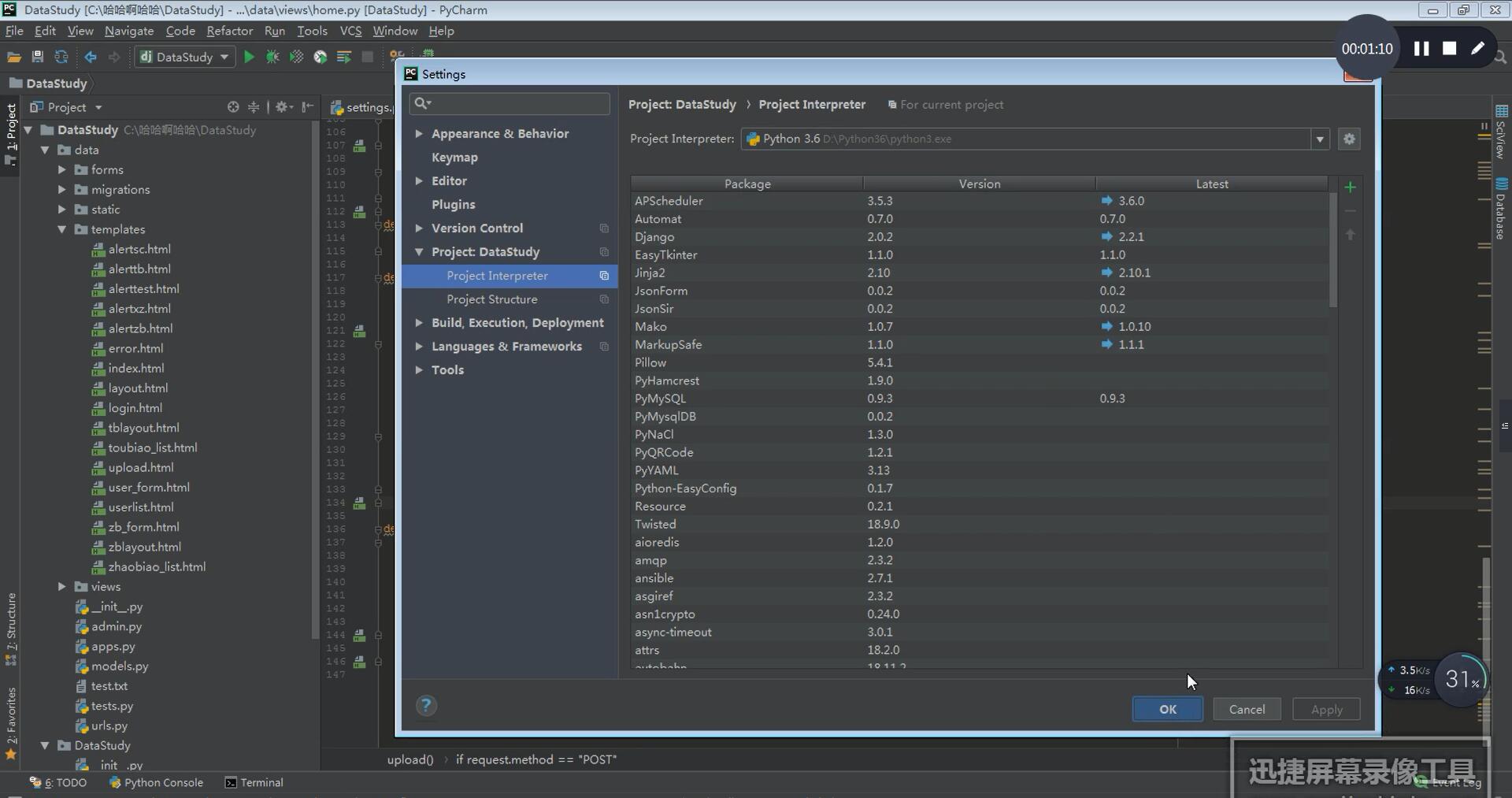Collapse all in the Project panel

pyautogui.click(x=254, y=107)
